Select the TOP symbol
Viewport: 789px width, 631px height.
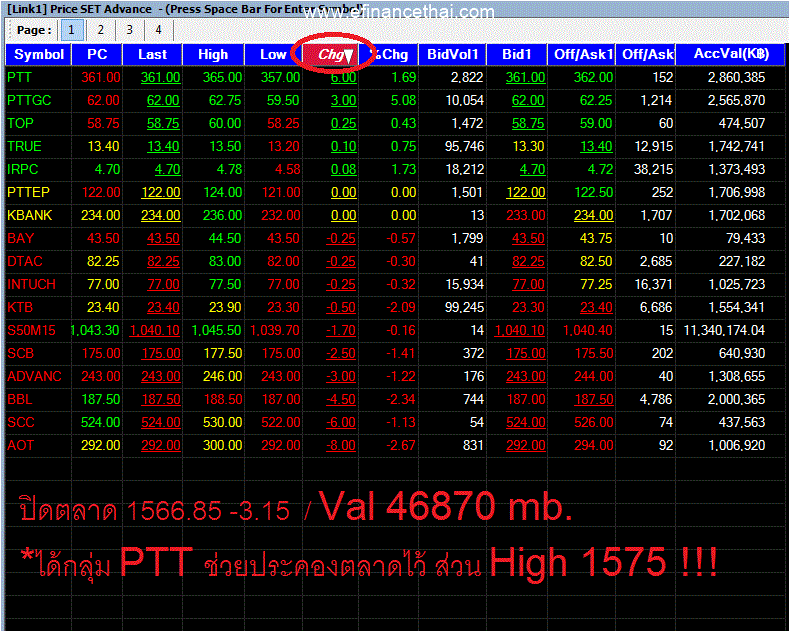[20, 123]
